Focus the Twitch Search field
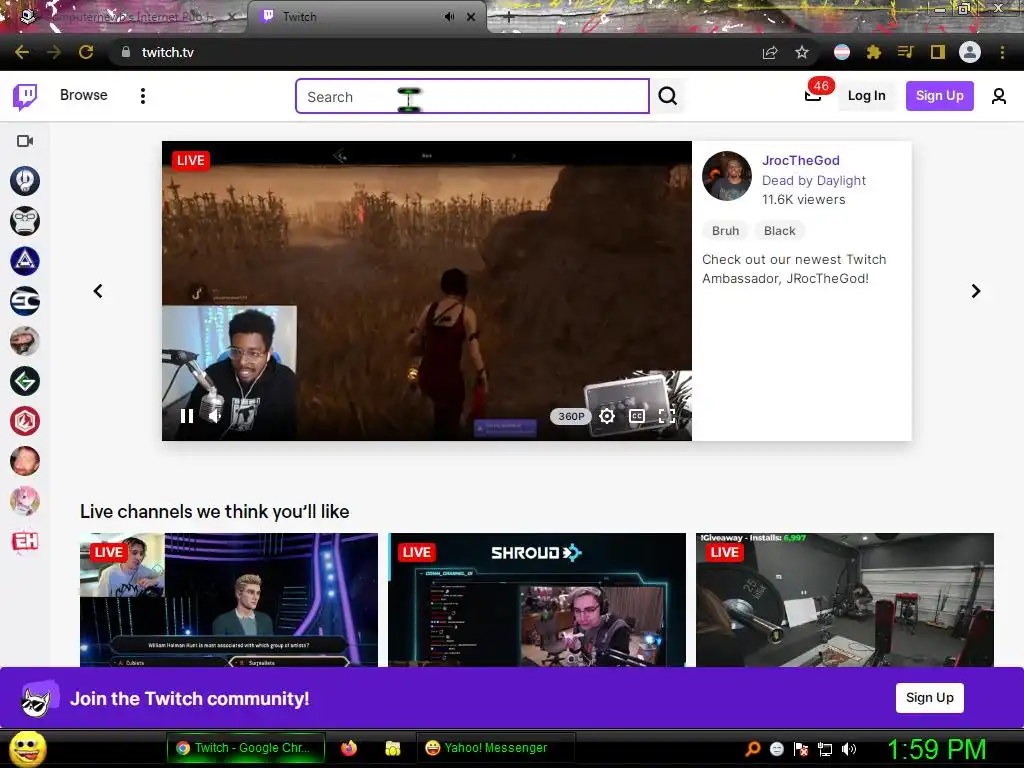The image size is (1024, 768). (x=472, y=96)
